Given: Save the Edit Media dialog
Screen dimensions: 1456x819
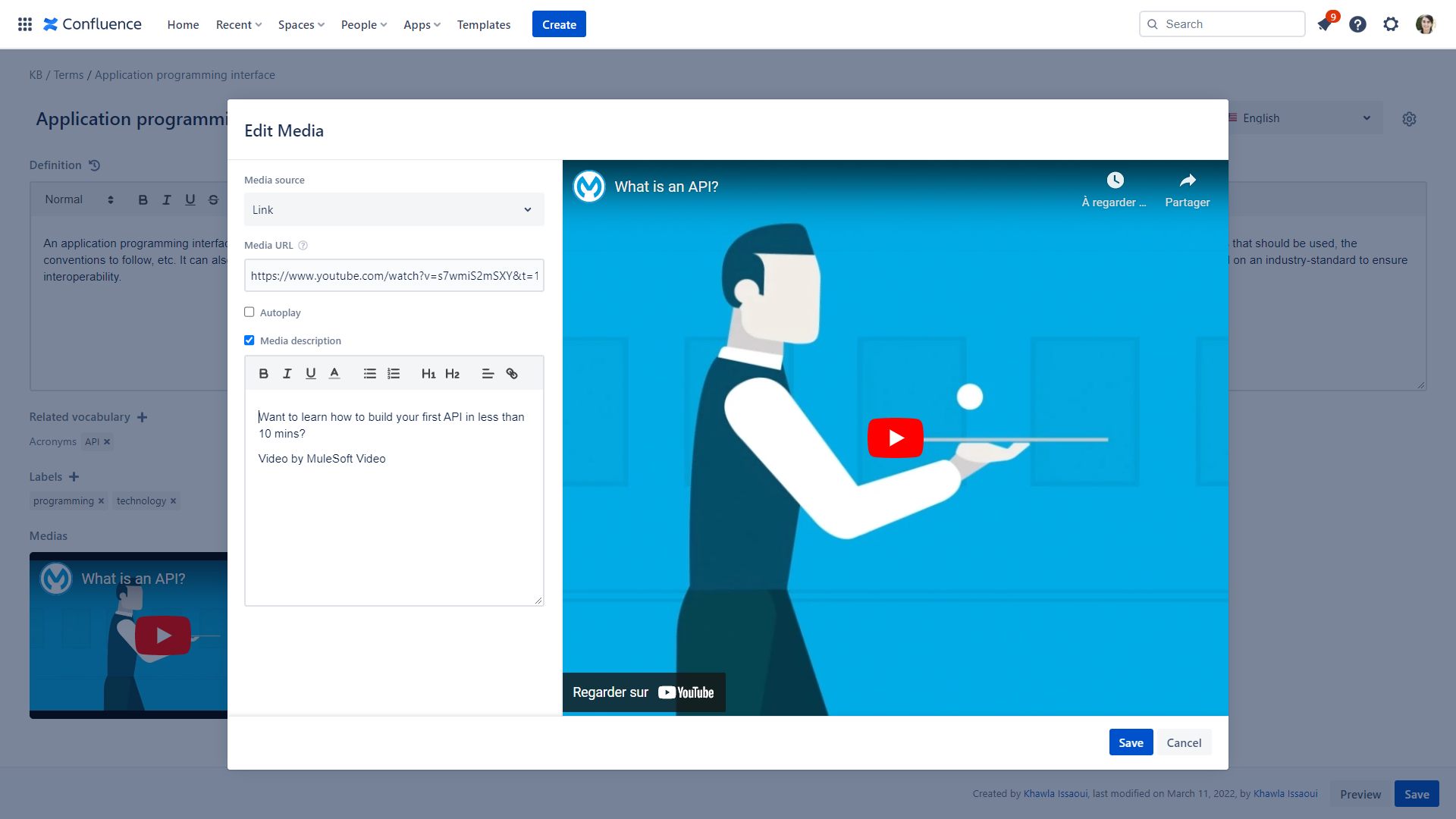Looking at the screenshot, I should (x=1131, y=742).
